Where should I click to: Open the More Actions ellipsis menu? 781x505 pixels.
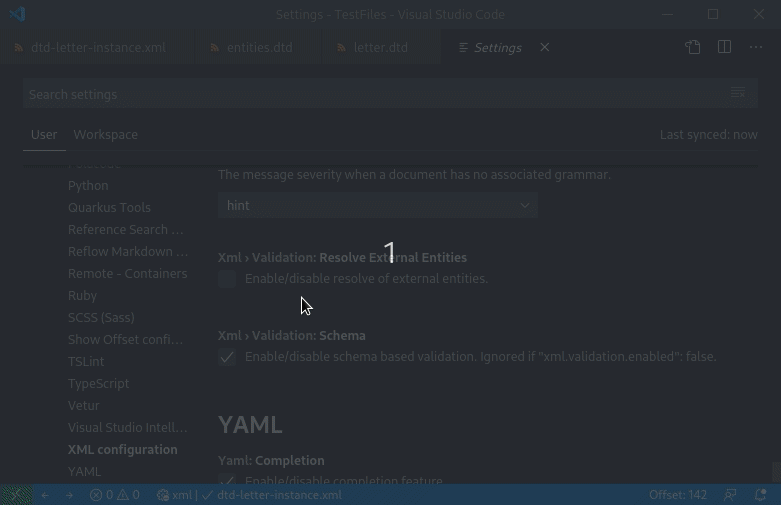756,47
